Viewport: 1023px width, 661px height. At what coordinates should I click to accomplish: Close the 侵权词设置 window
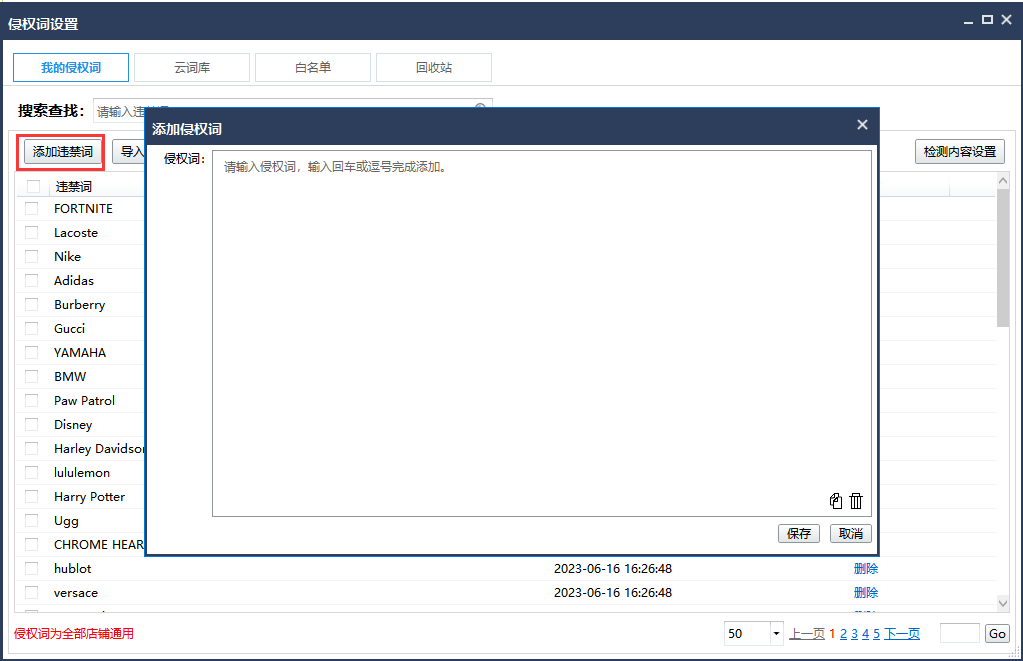tap(1006, 20)
